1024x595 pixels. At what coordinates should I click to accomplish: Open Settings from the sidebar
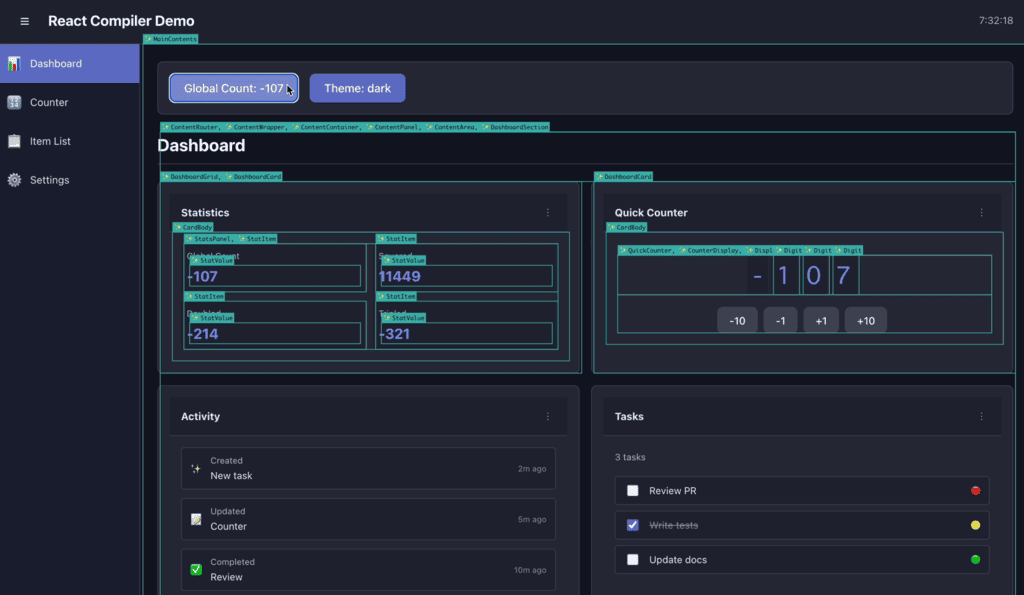[x=49, y=181]
